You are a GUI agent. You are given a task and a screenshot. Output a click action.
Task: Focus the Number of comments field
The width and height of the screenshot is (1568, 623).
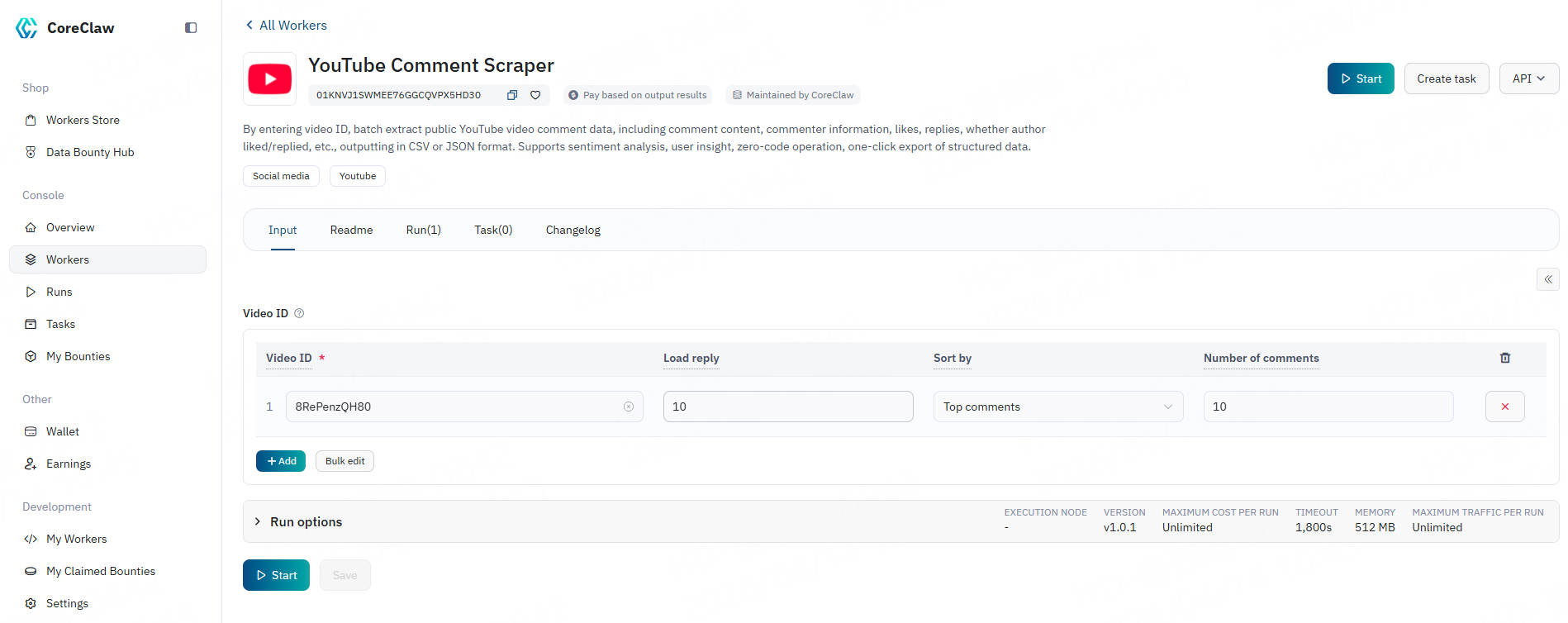click(1328, 407)
